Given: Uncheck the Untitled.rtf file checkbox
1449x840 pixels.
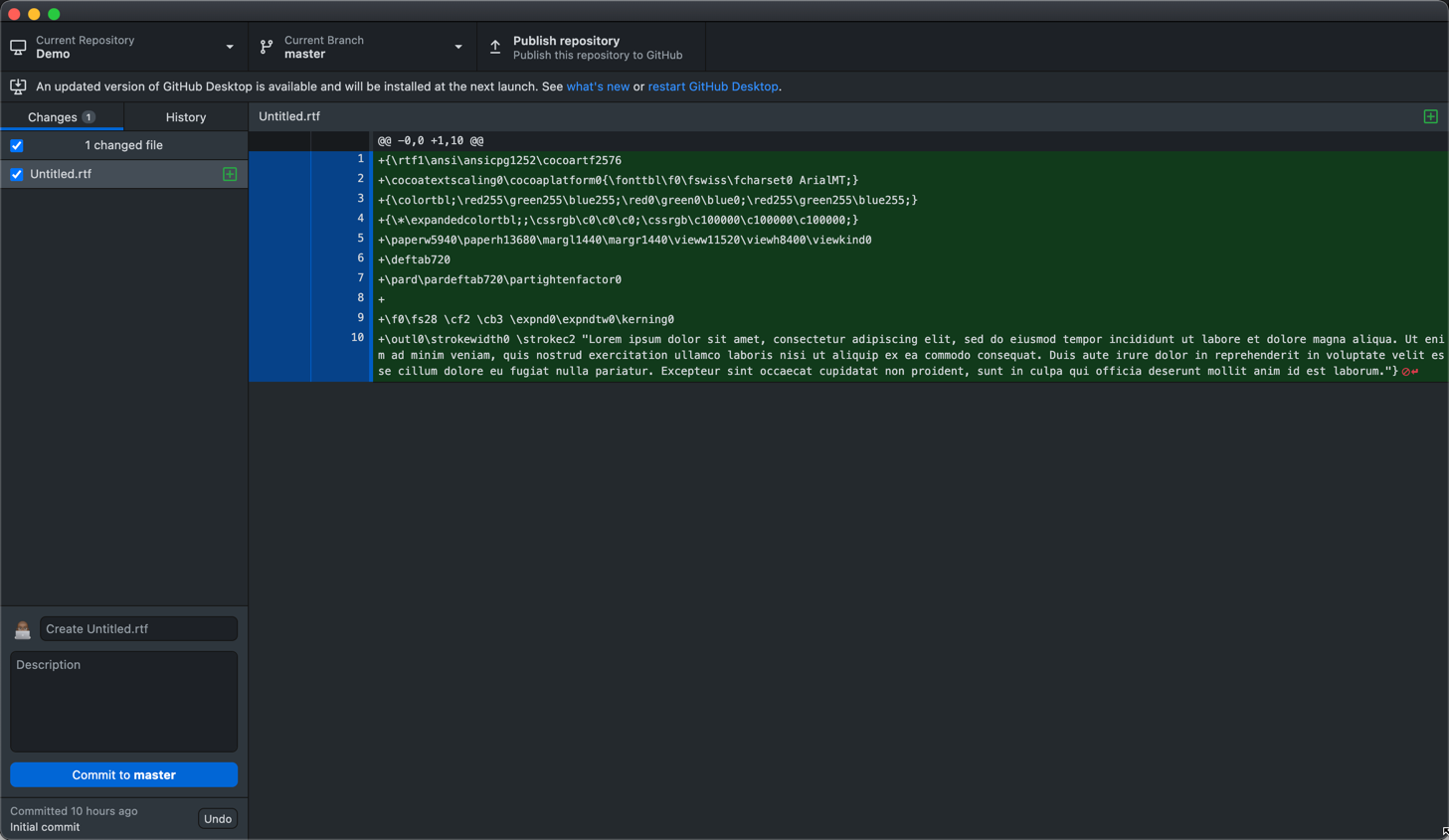Looking at the screenshot, I should click(17, 174).
